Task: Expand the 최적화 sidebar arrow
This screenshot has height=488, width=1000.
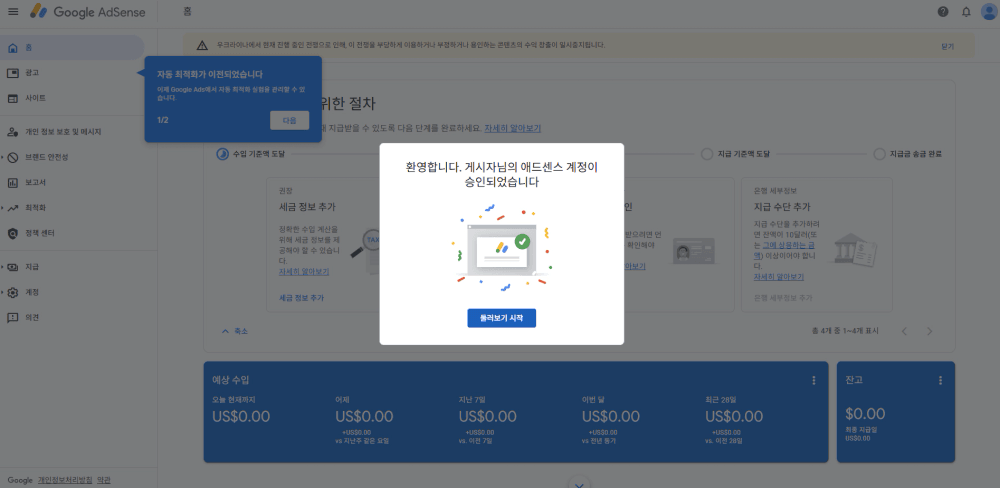Action: pyautogui.click(x=3, y=208)
